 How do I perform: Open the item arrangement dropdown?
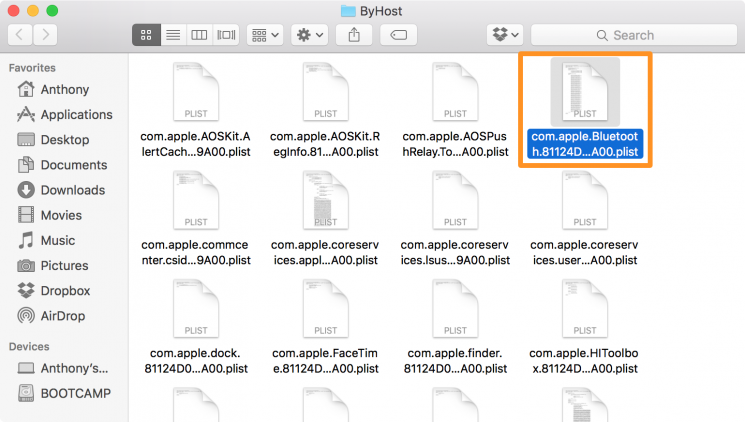click(x=265, y=35)
